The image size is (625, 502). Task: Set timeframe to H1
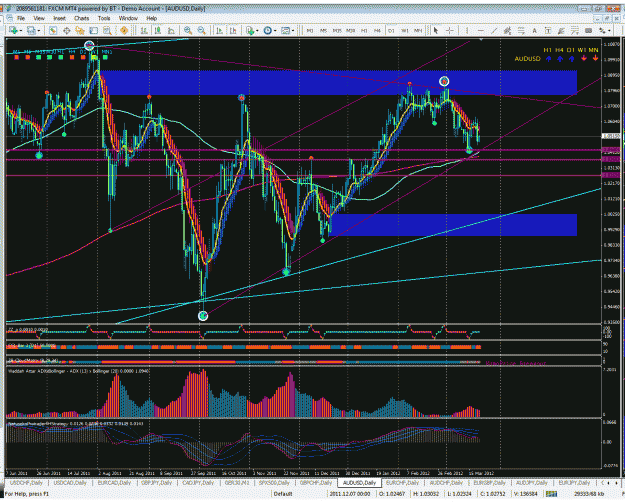point(364,30)
